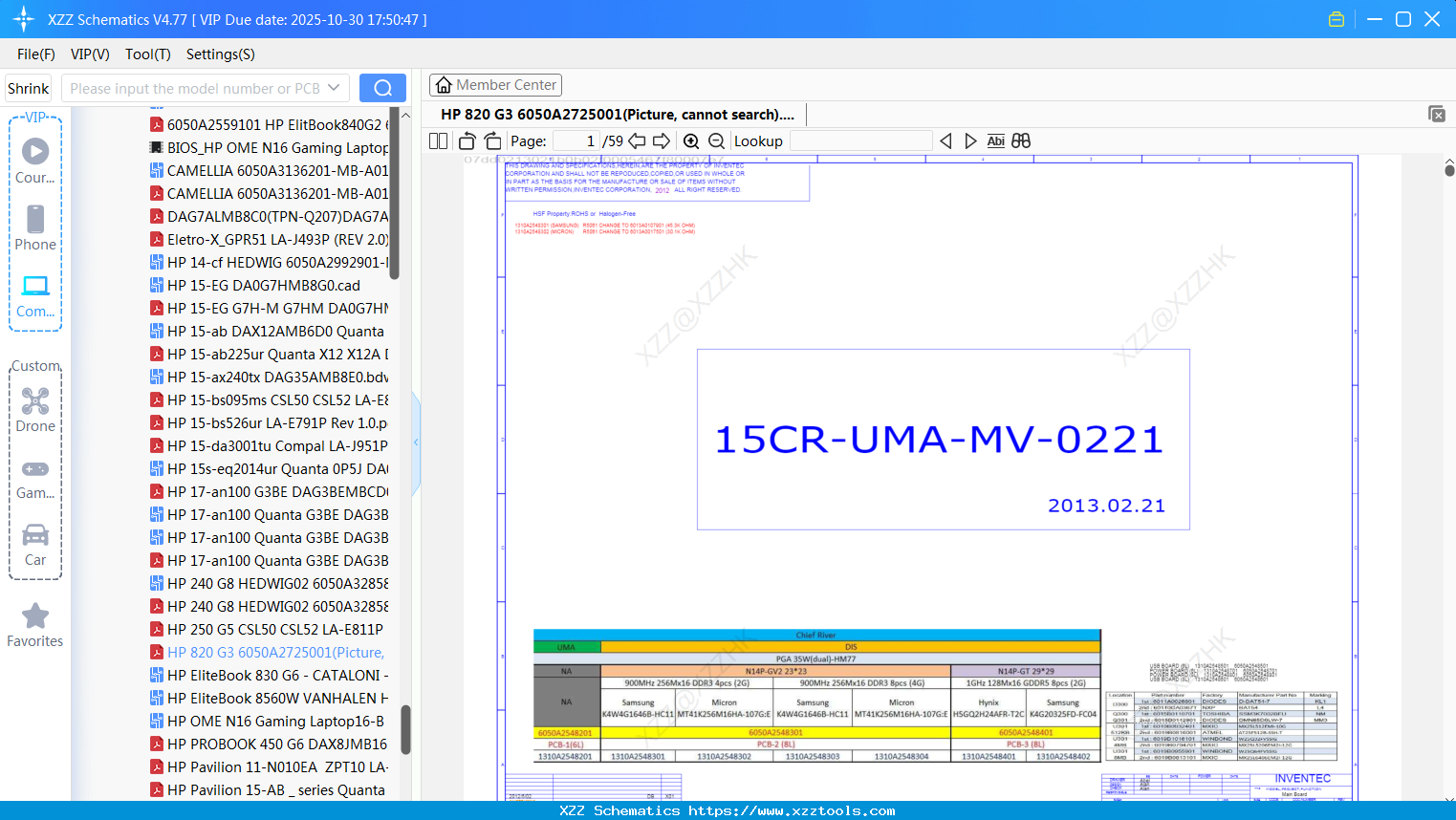Open the Computer category
The height and width of the screenshot is (820, 1456).
pos(35,295)
